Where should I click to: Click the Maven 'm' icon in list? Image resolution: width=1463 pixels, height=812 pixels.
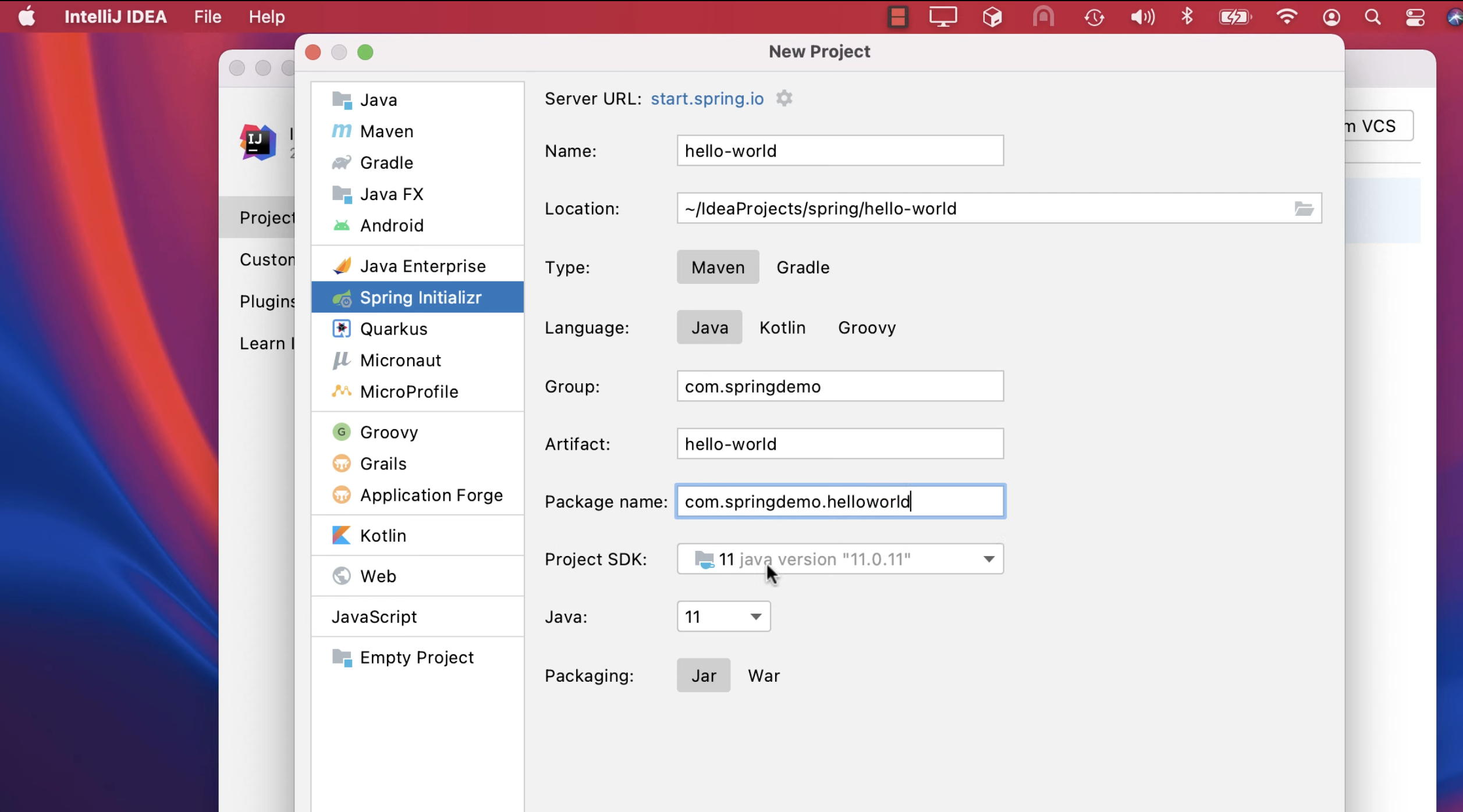point(342,131)
